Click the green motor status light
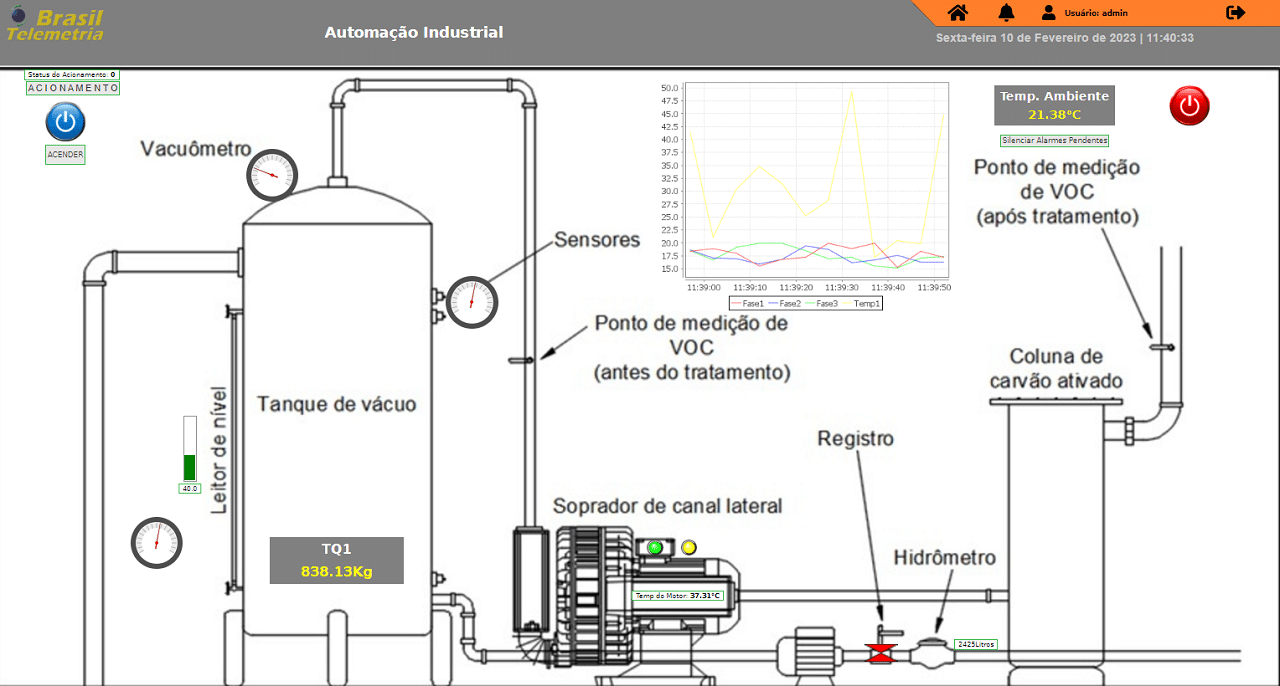 point(655,547)
